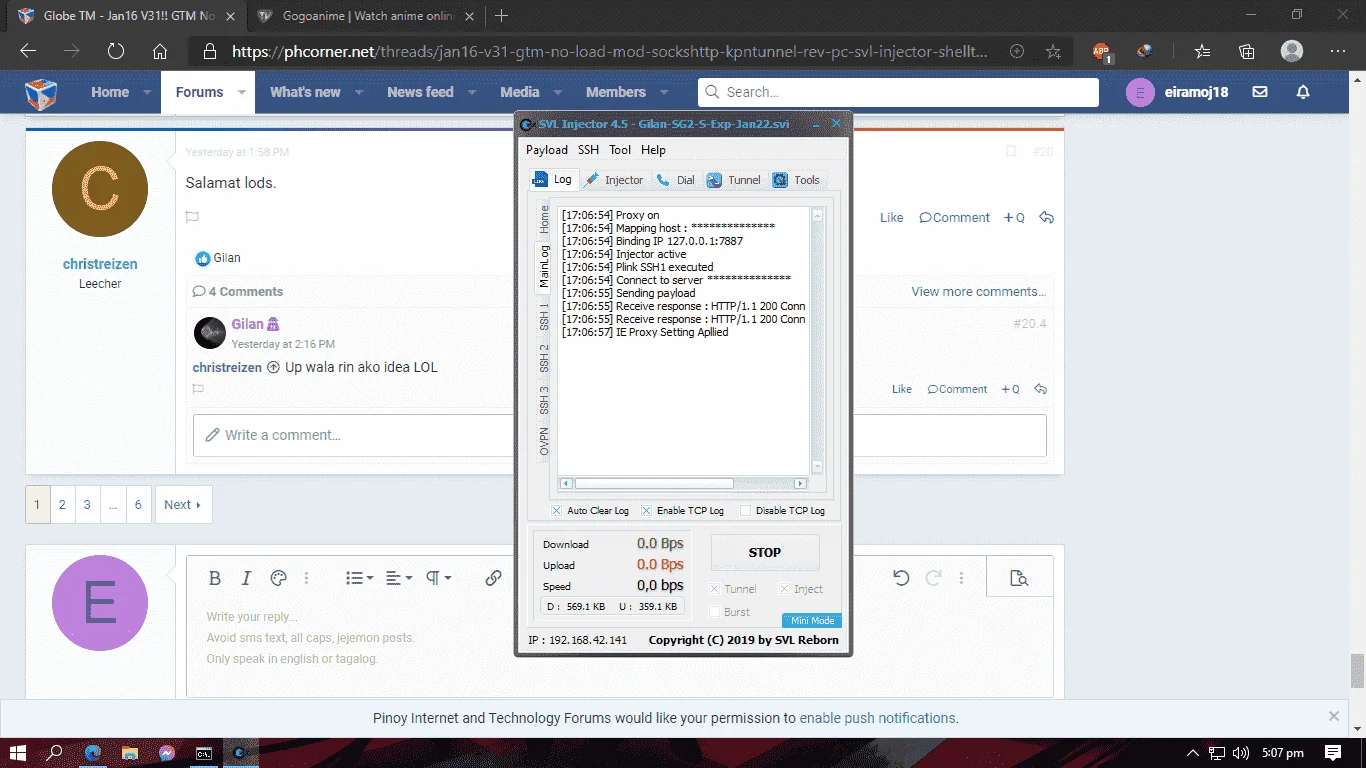
Task: Click the share arrow on christreizen's post
Action: (x=1046, y=217)
